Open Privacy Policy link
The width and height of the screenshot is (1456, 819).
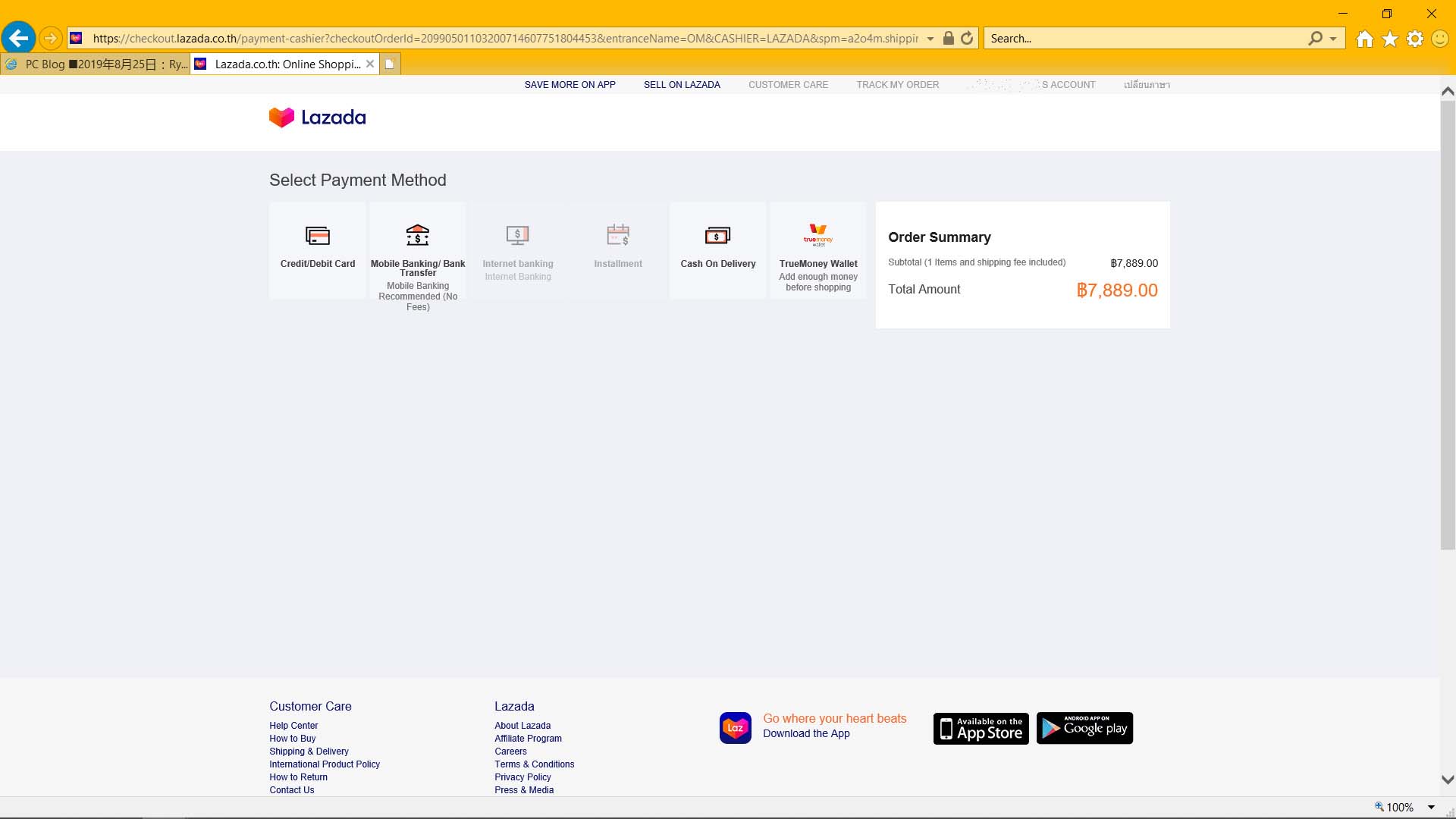(x=522, y=777)
